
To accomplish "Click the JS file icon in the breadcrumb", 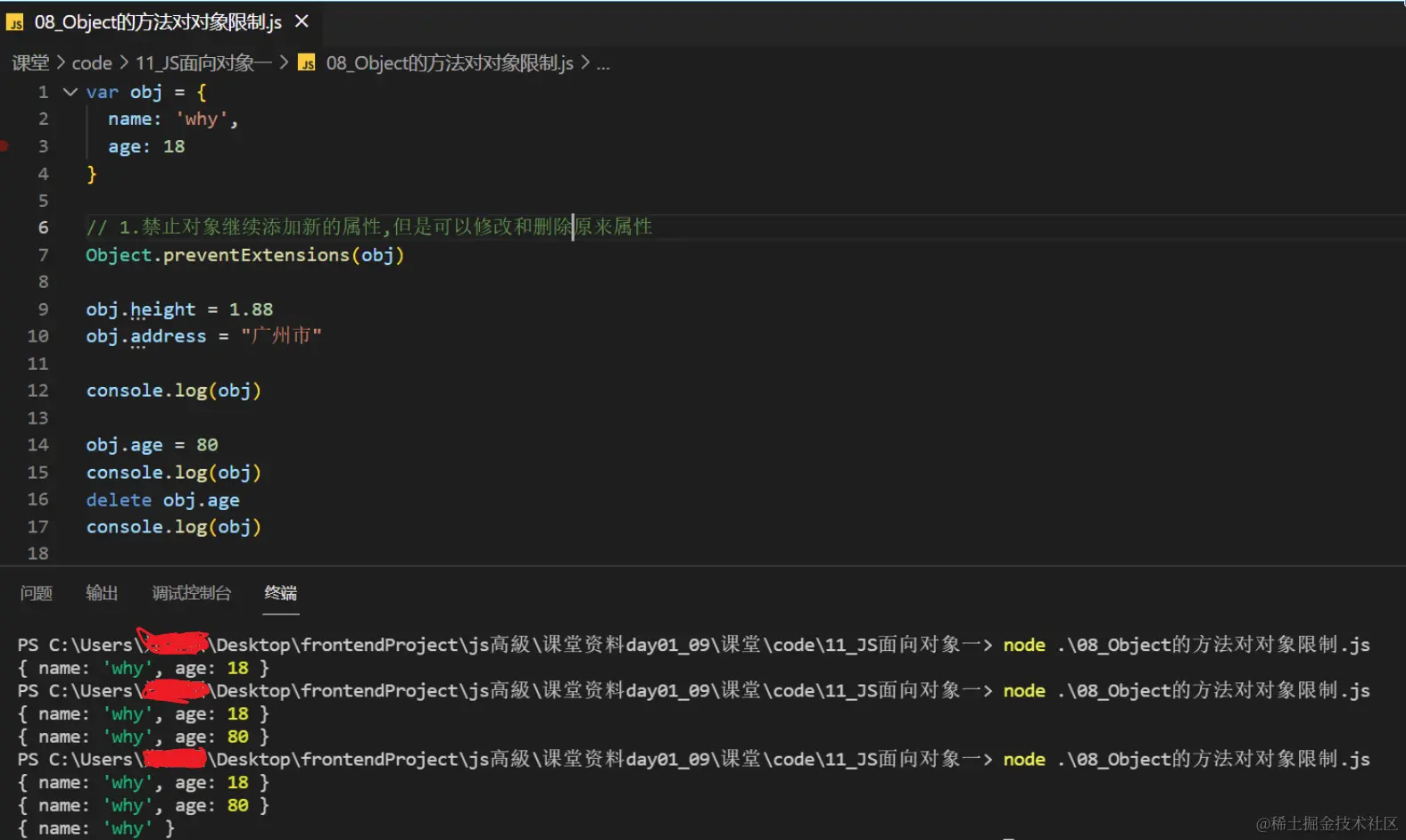I will [307, 63].
